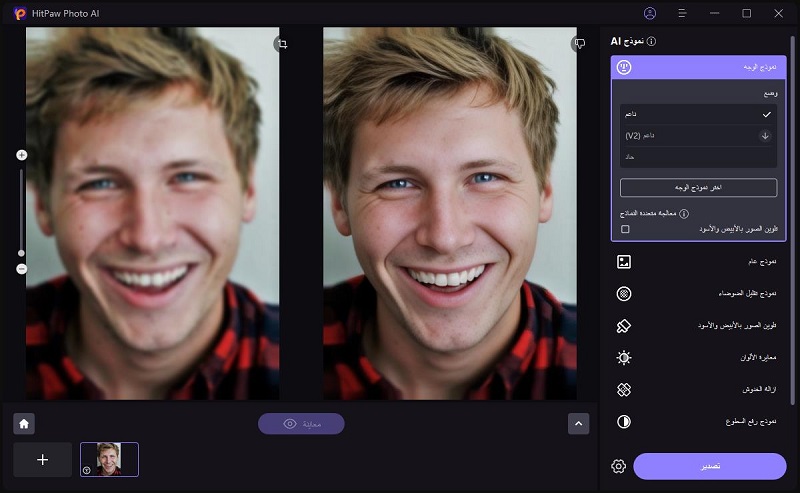Select the Color Calibration sun icon
The image size is (800, 493).
(x=624, y=358)
